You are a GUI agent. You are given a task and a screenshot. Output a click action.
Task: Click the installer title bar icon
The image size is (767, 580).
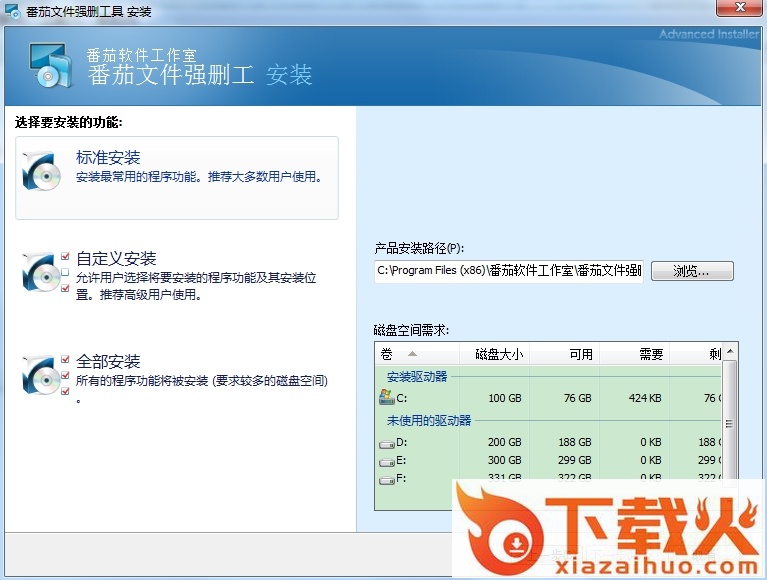click(x=12, y=10)
